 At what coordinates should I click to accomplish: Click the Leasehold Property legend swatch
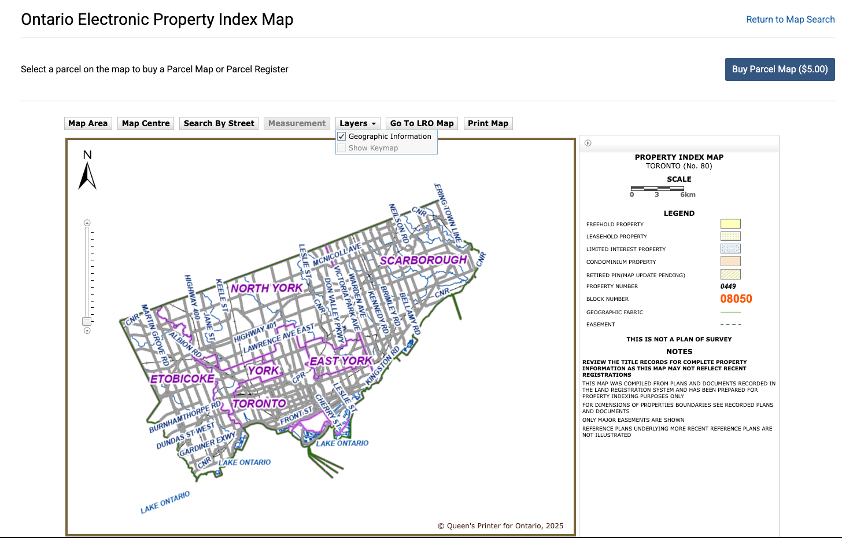pyautogui.click(x=730, y=236)
